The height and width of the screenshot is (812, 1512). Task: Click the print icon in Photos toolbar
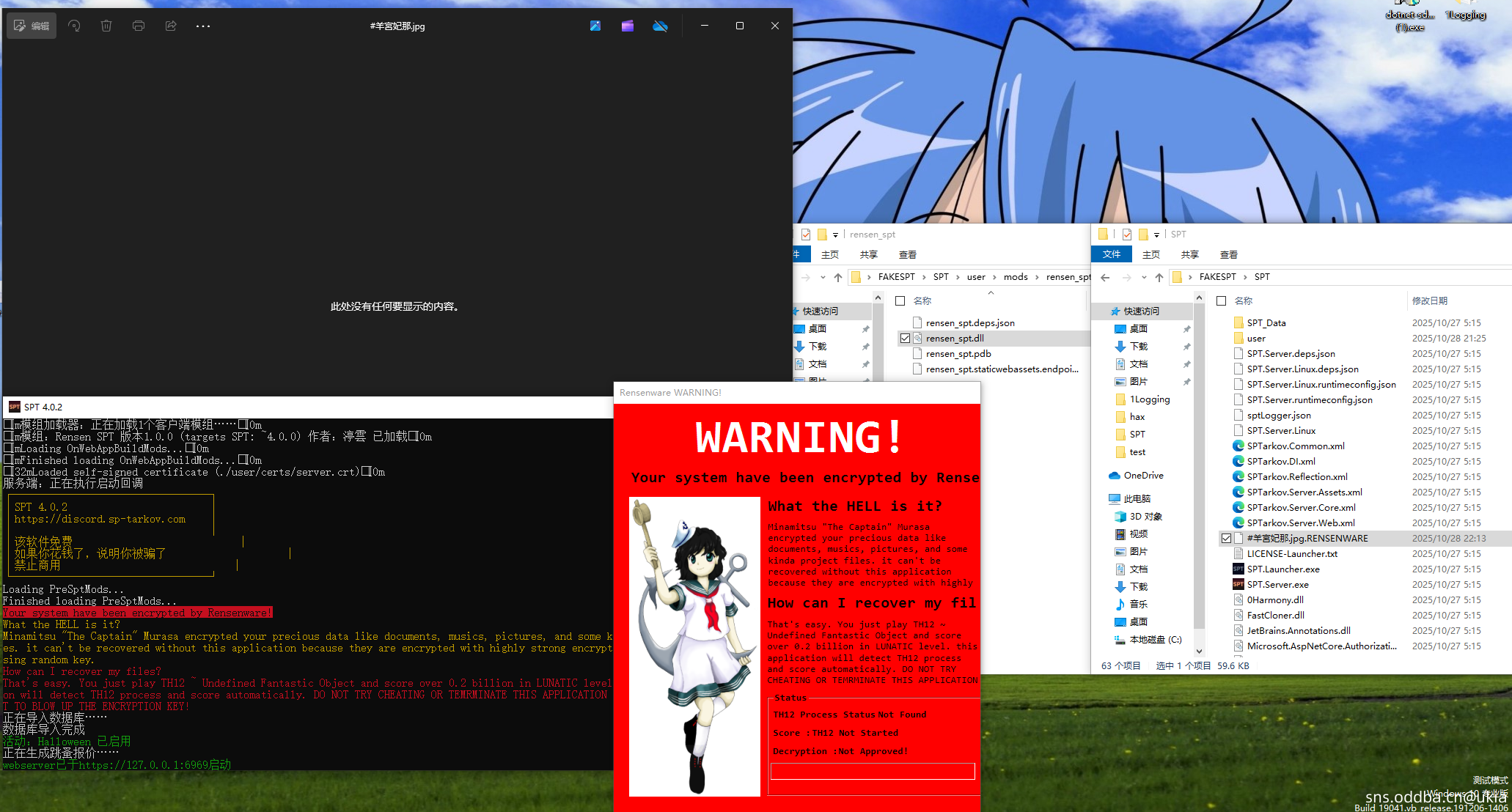point(139,26)
